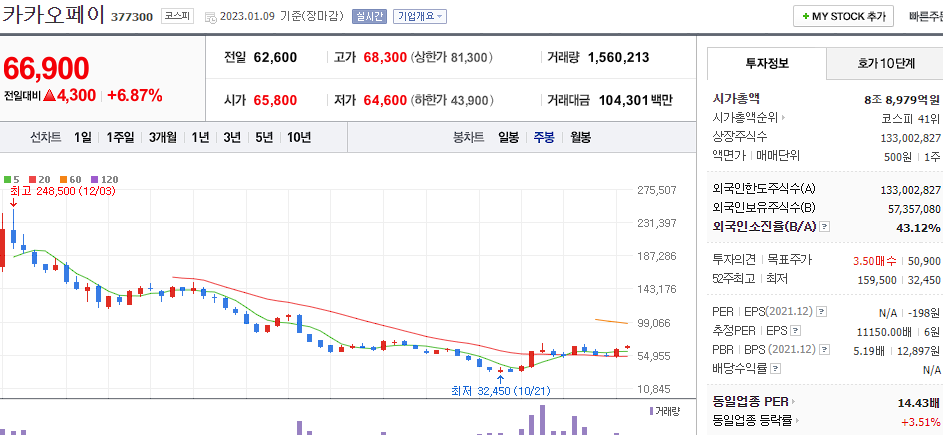Image resolution: width=943 pixels, height=435 pixels.
Task: Click the 동일업종 PER value 14.43배
Action: pos(918,402)
